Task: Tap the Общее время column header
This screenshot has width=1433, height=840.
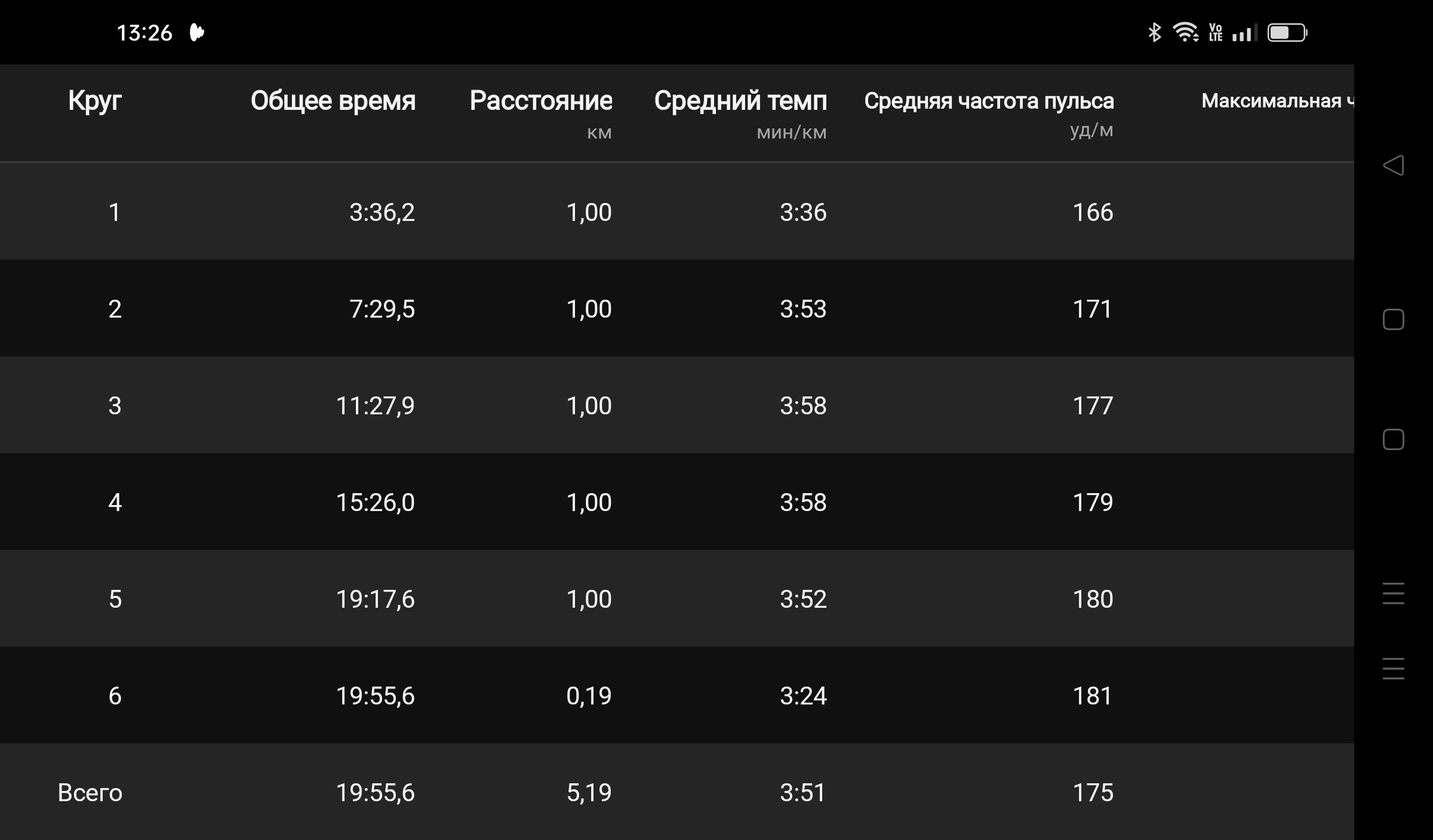Action: pyautogui.click(x=333, y=101)
